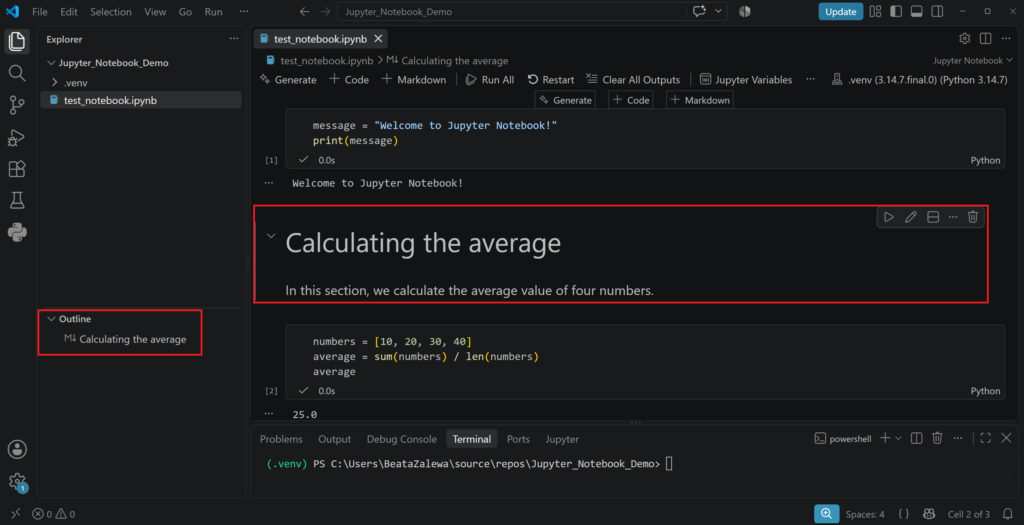Select test_notebook.ipynb in Explorer

[142, 101]
